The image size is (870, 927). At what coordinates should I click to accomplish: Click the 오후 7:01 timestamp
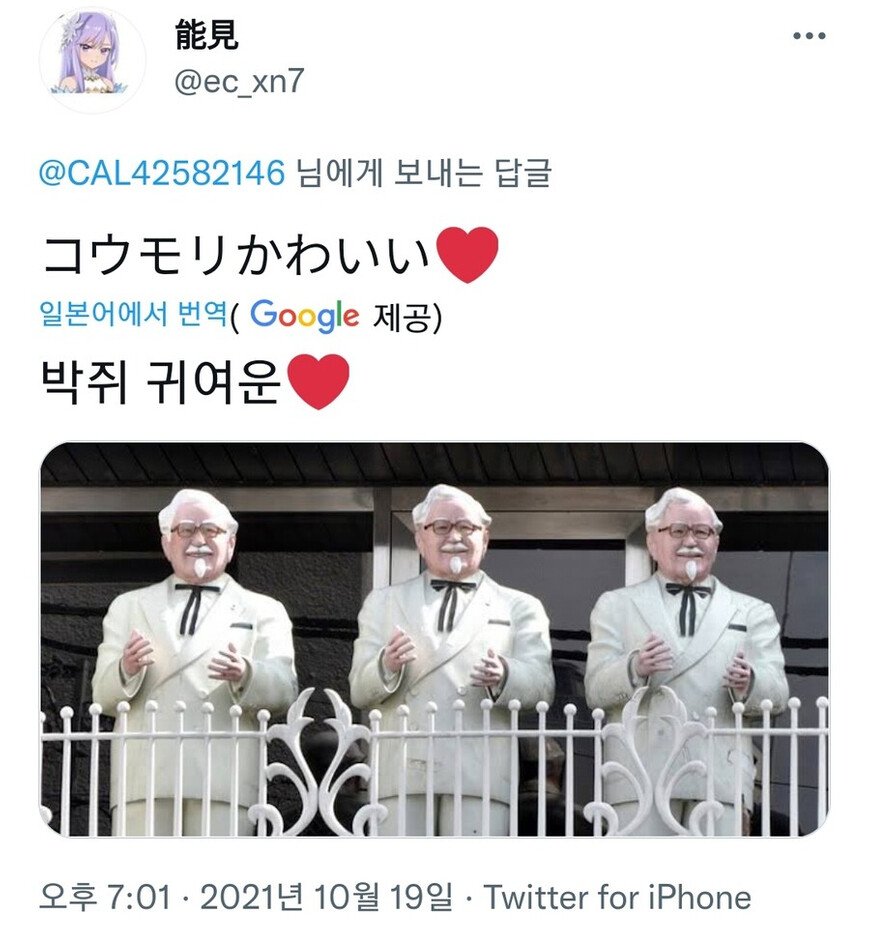105,897
